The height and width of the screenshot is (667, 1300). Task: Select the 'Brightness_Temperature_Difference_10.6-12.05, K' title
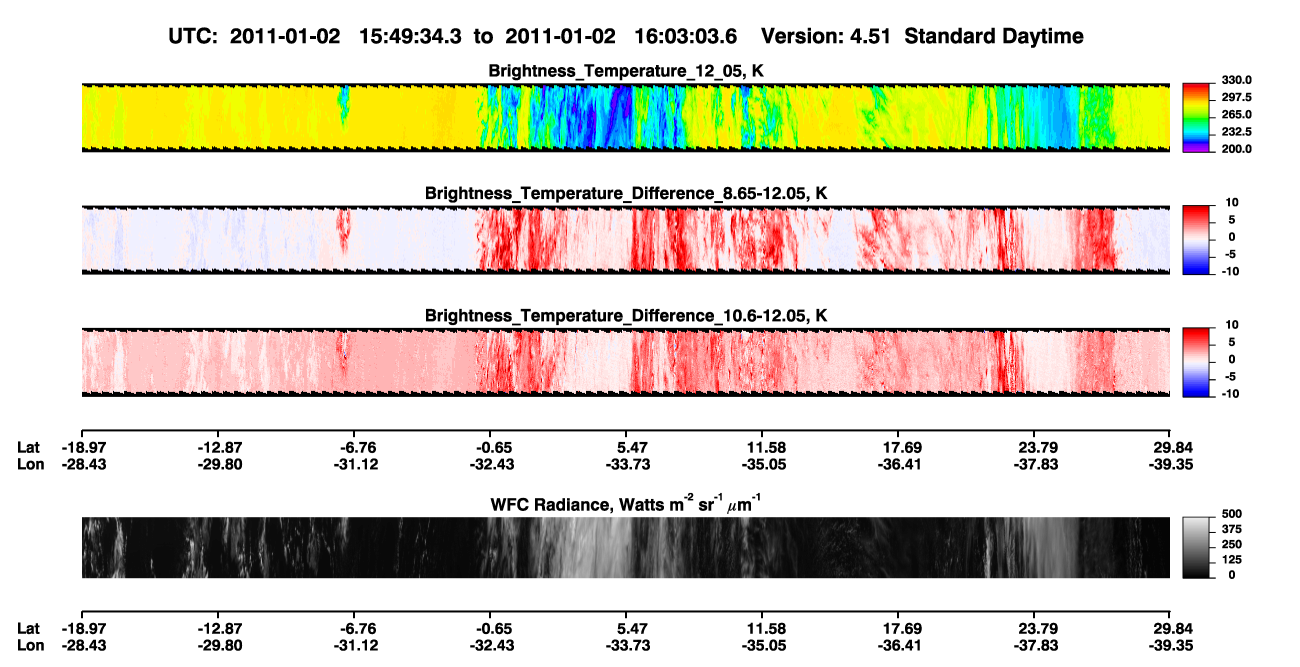[625, 315]
